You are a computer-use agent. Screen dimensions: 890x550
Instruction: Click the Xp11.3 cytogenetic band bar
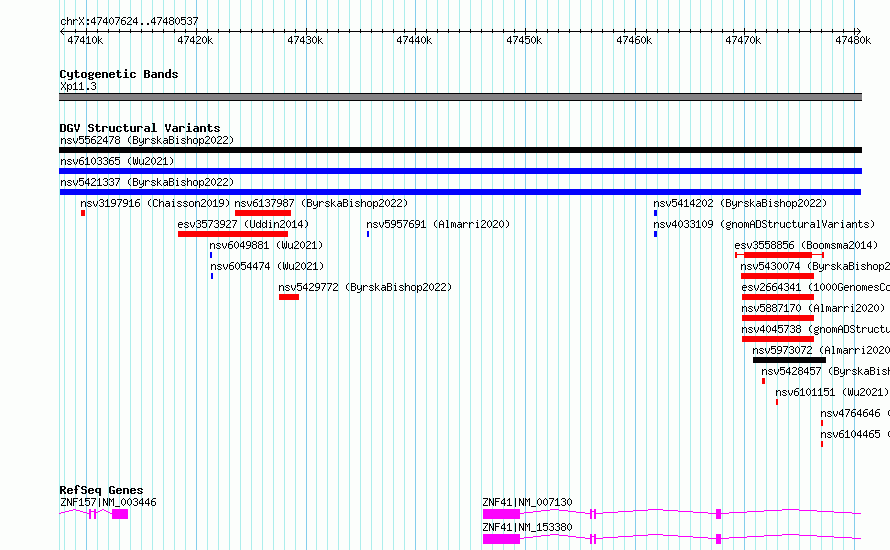point(460,97)
